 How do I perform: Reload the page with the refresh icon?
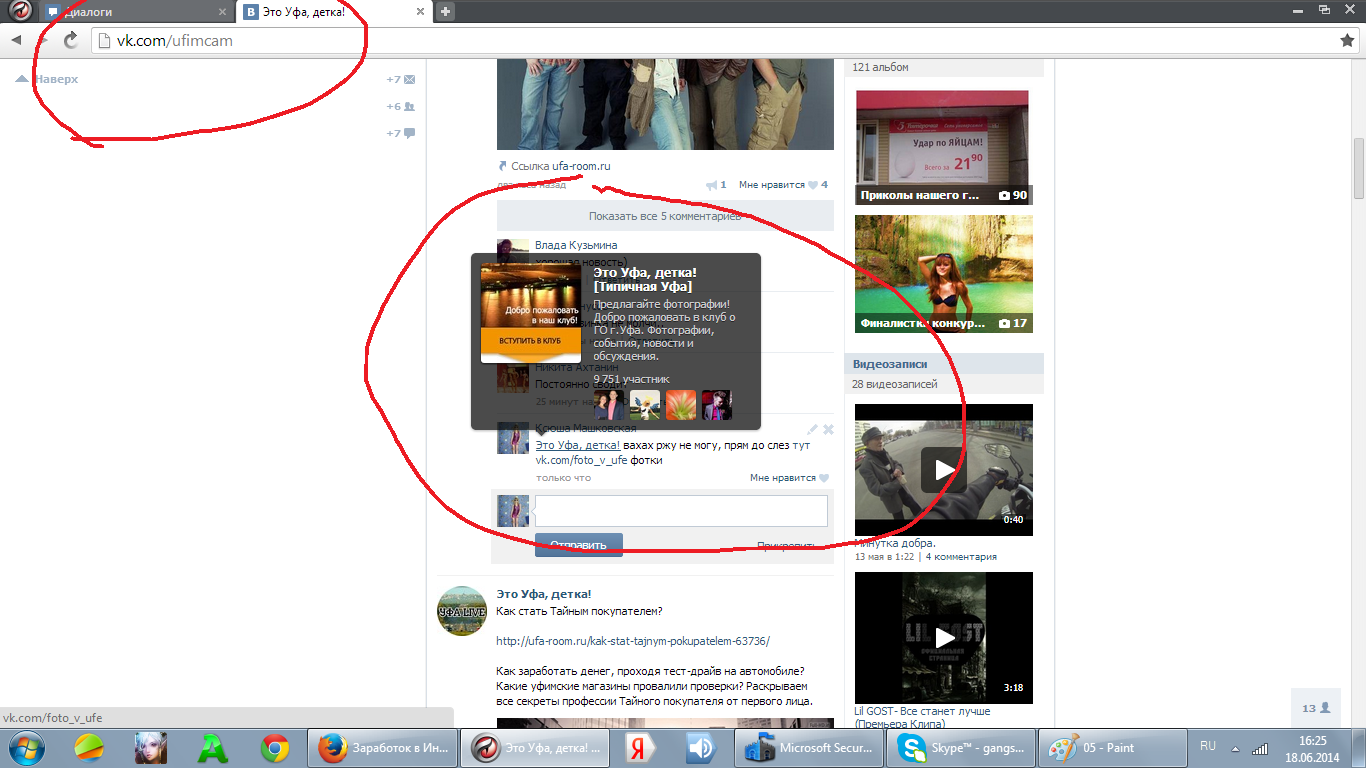[70, 40]
